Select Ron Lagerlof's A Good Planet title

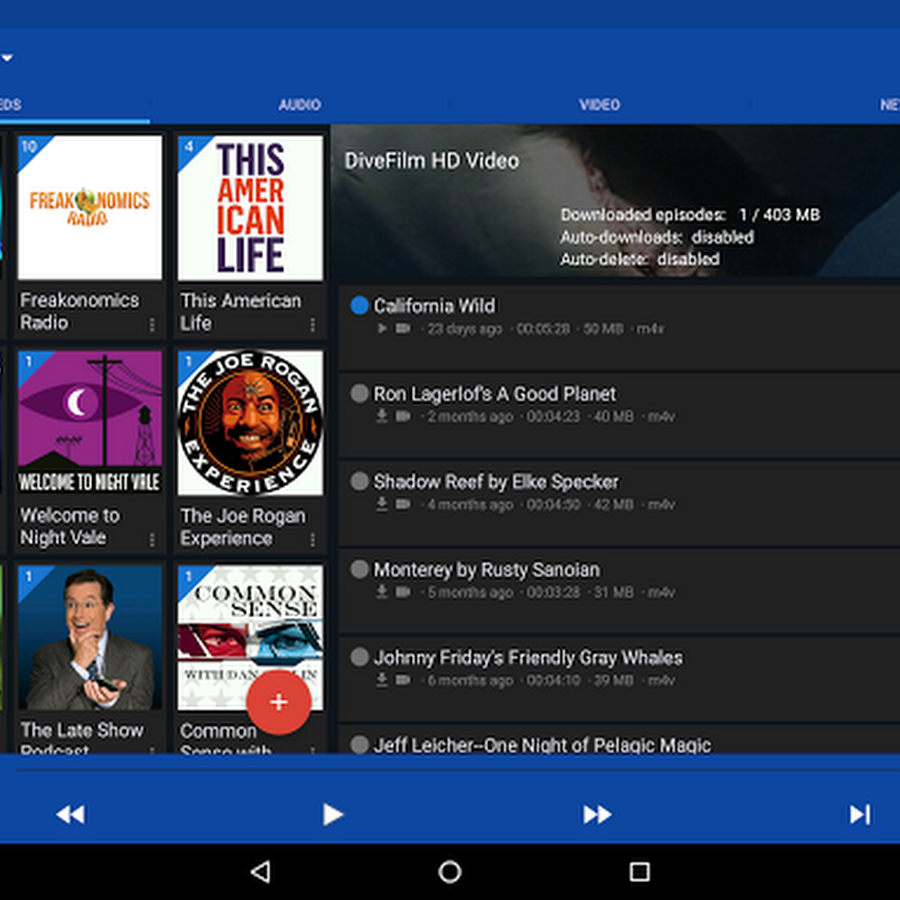pyautogui.click(x=495, y=394)
